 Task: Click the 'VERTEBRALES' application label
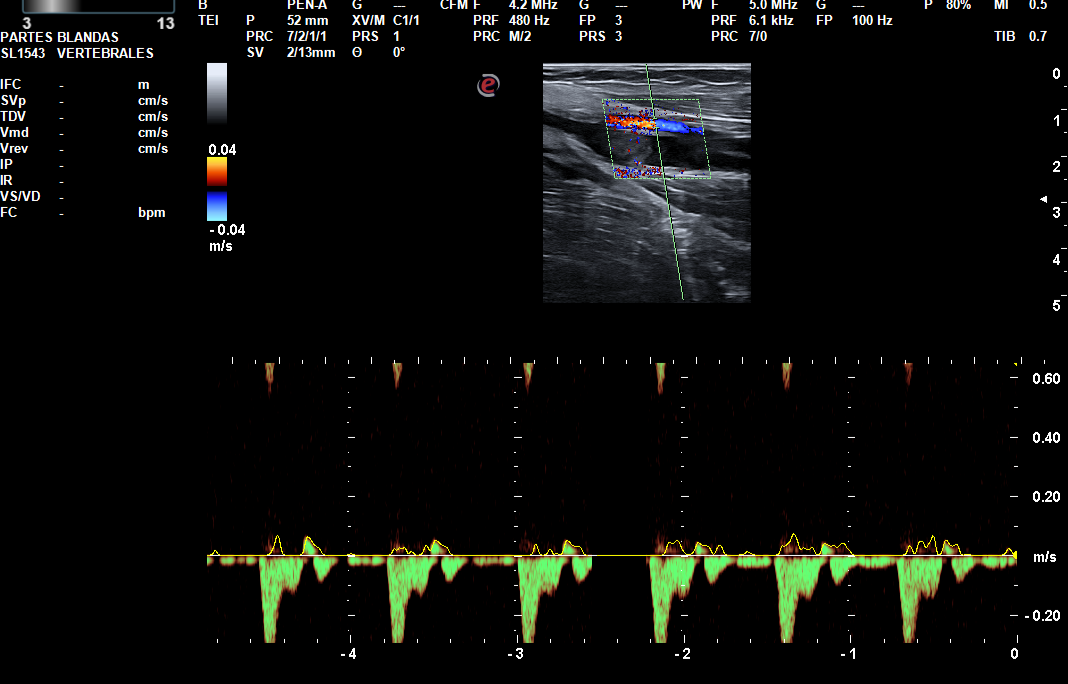(x=105, y=53)
